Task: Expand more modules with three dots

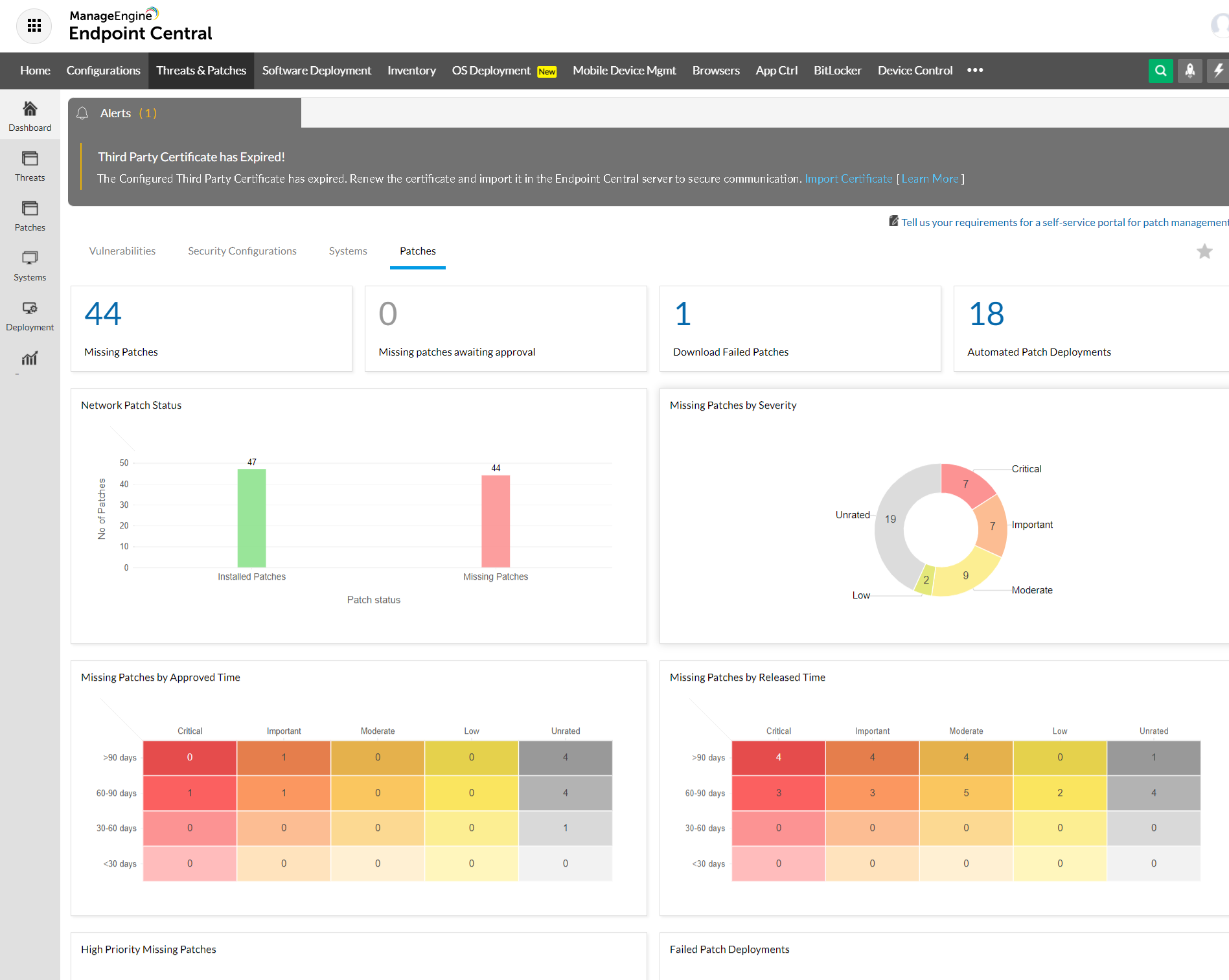Action: tap(975, 70)
